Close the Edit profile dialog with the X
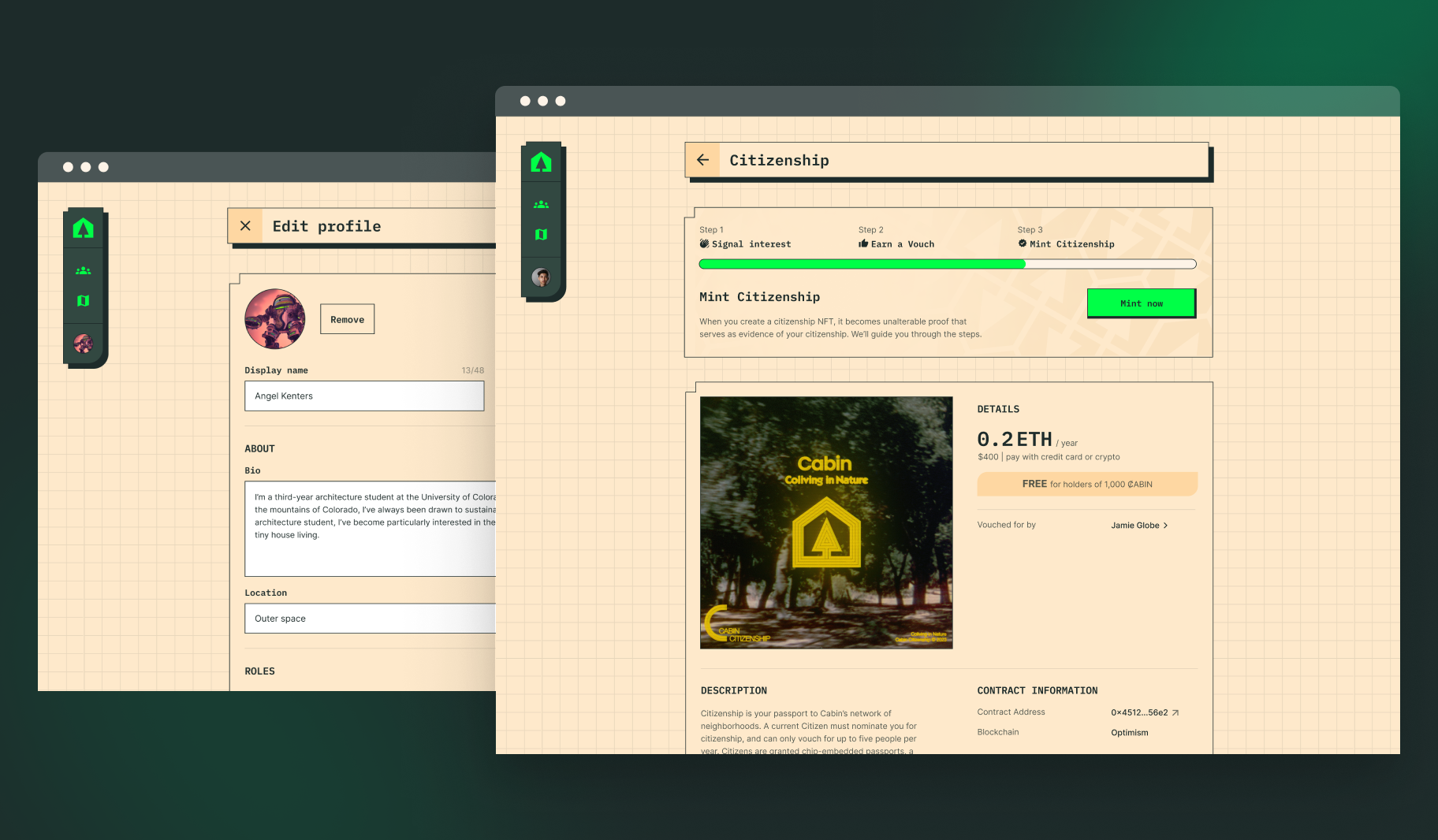This screenshot has width=1438, height=840. (245, 225)
